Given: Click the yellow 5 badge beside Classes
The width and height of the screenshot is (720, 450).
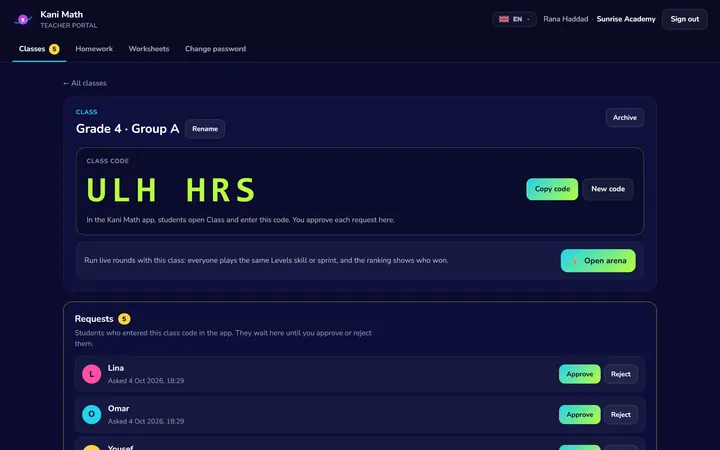Looking at the screenshot, I should [54, 49].
